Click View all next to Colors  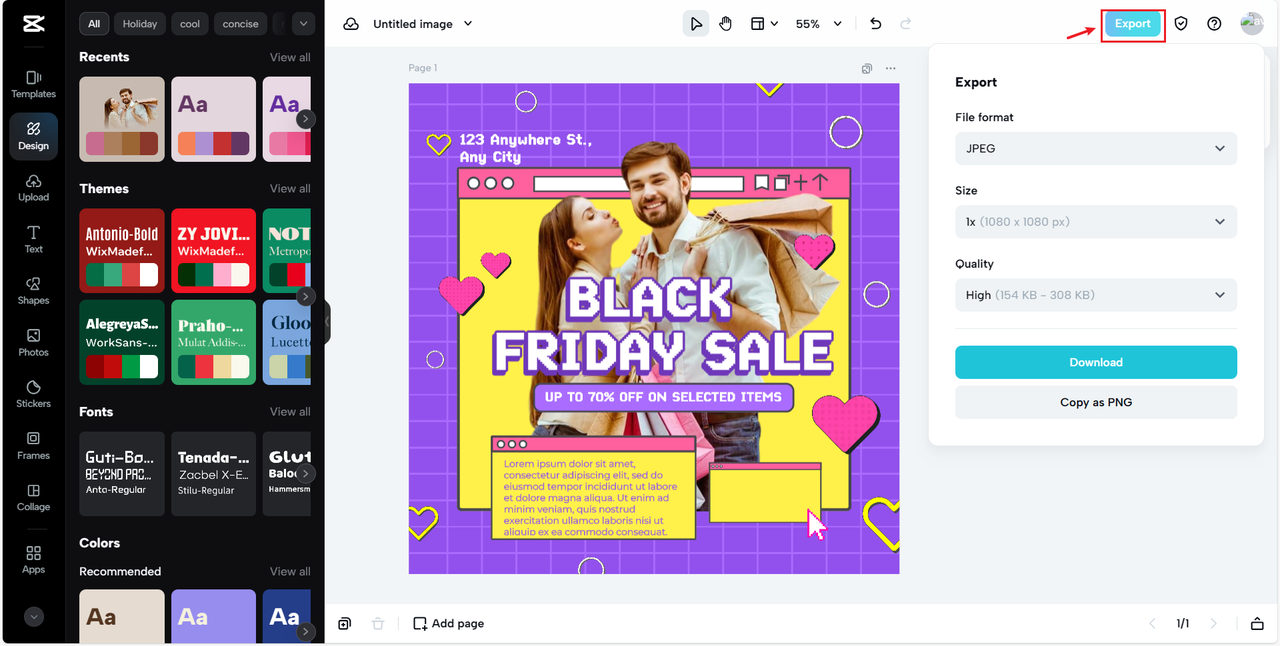(290, 571)
